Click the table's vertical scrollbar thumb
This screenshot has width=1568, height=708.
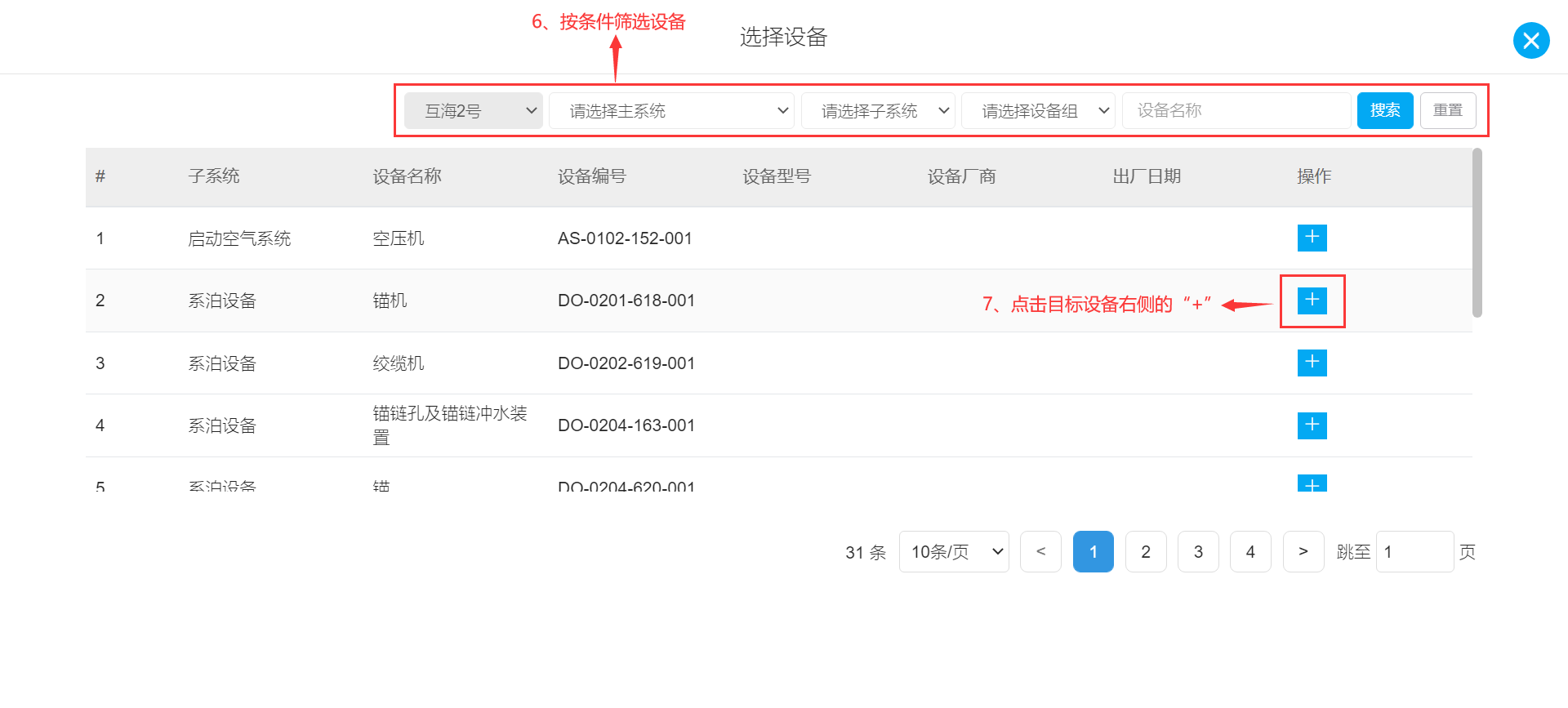[1477, 233]
